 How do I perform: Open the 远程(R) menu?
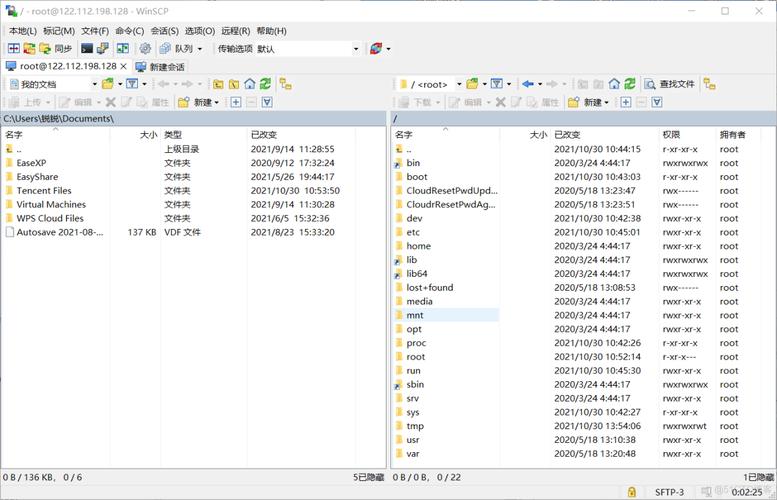pos(235,31)
